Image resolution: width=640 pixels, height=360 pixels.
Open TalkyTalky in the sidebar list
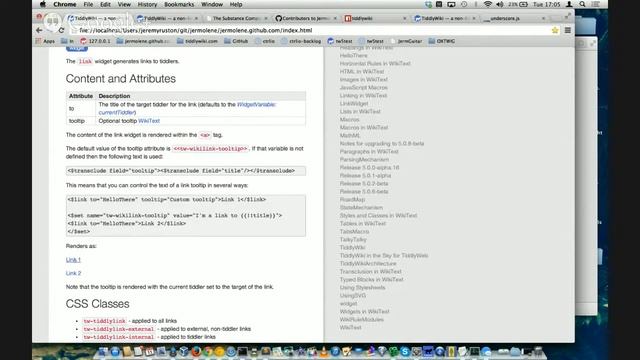tap(353, 240)
